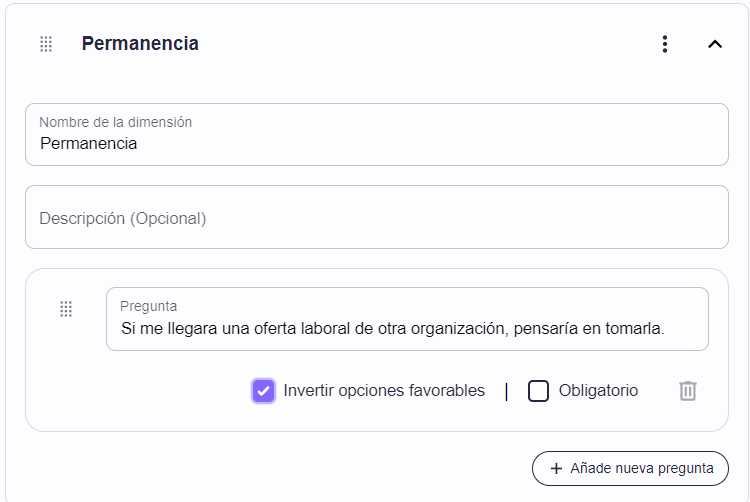750x502 pixels.
Task: Click the Permanencia header title
Action: [x=140, y=44]
